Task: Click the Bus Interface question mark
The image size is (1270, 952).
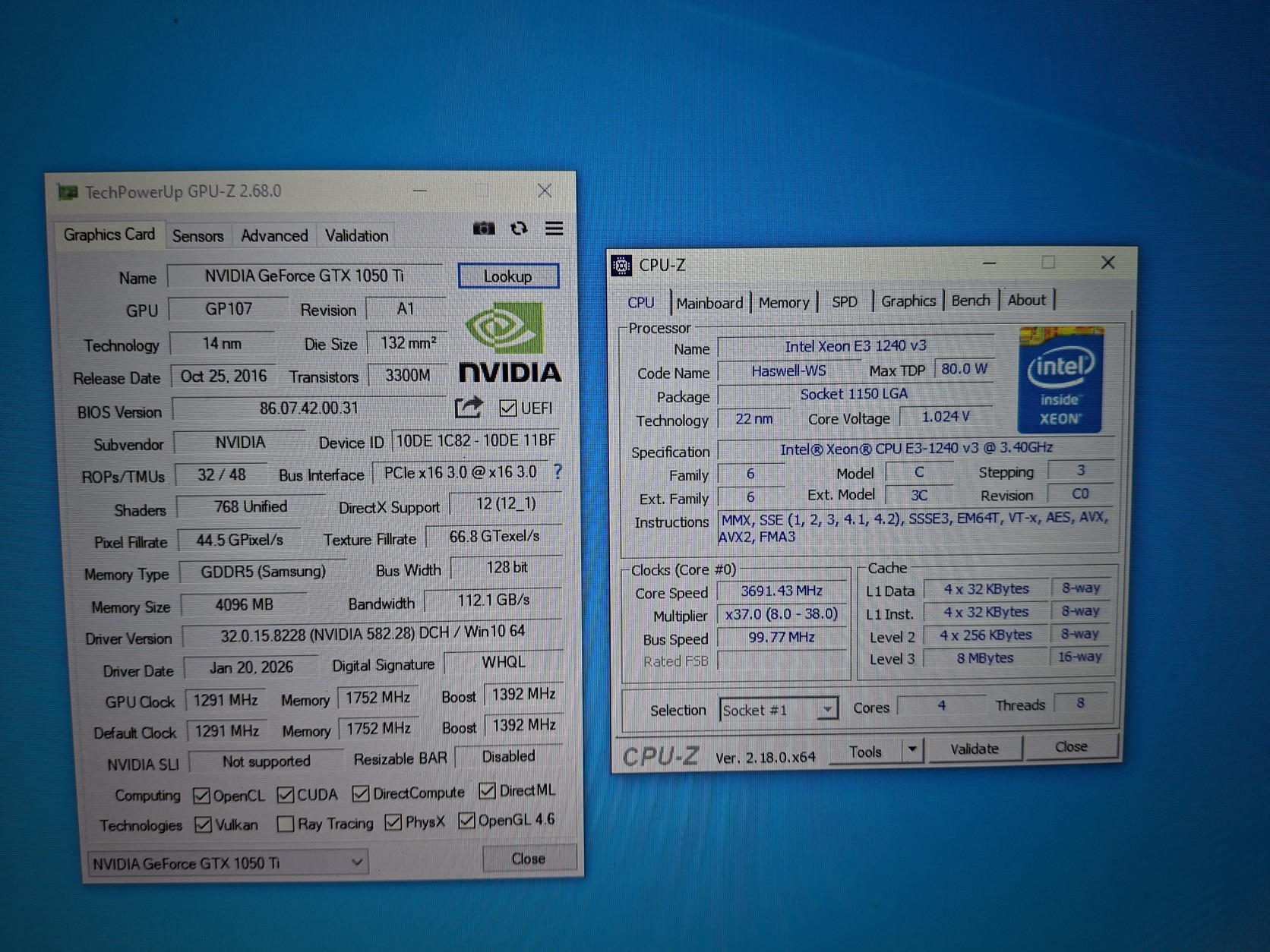Action: (558, 471)
